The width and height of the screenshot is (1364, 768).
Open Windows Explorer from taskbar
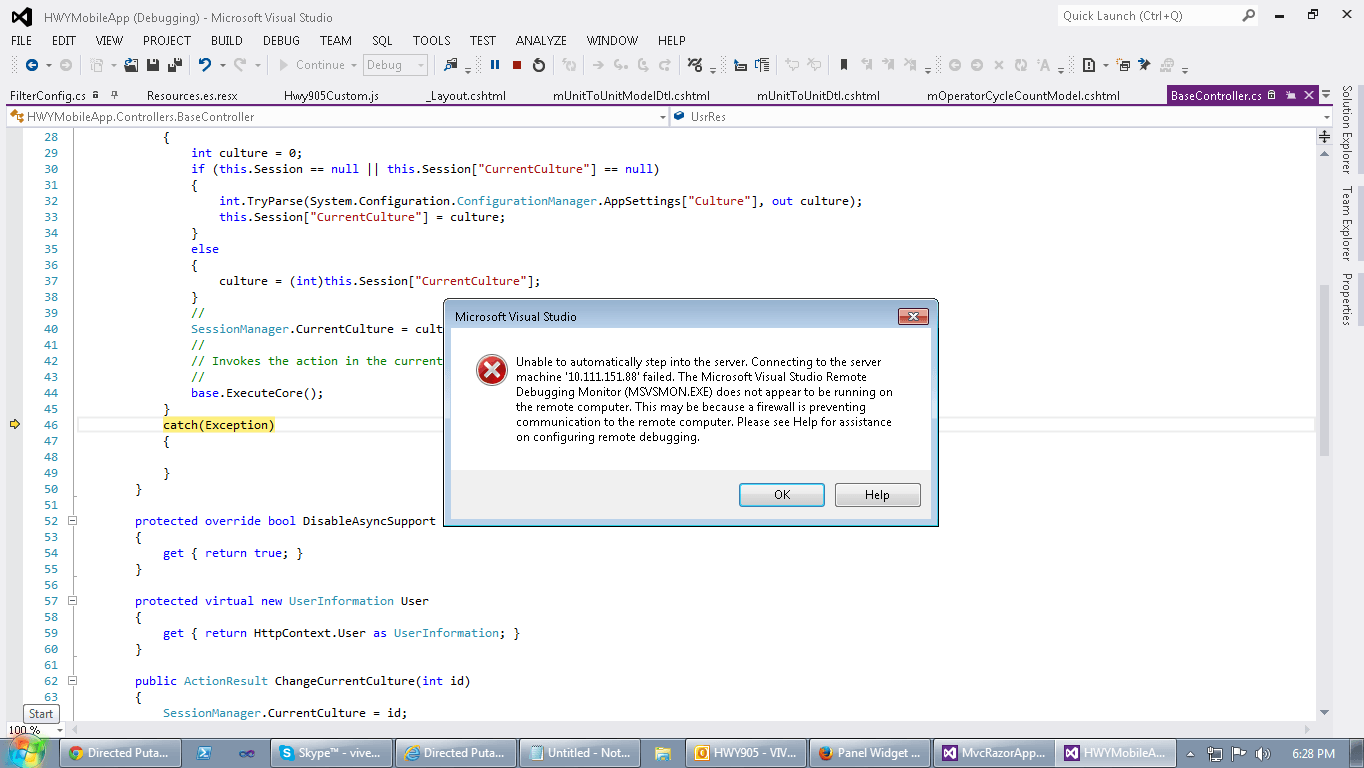(x=662, y=754)
